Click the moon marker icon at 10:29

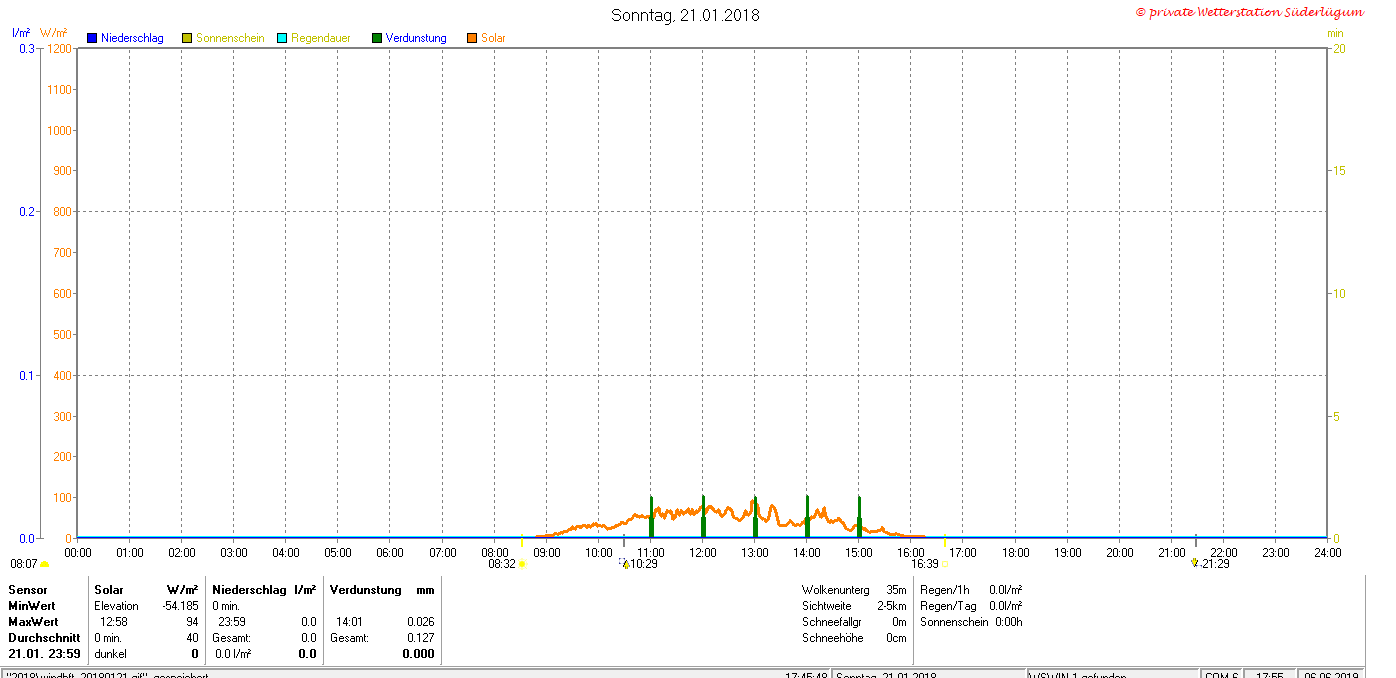[625, 564]
